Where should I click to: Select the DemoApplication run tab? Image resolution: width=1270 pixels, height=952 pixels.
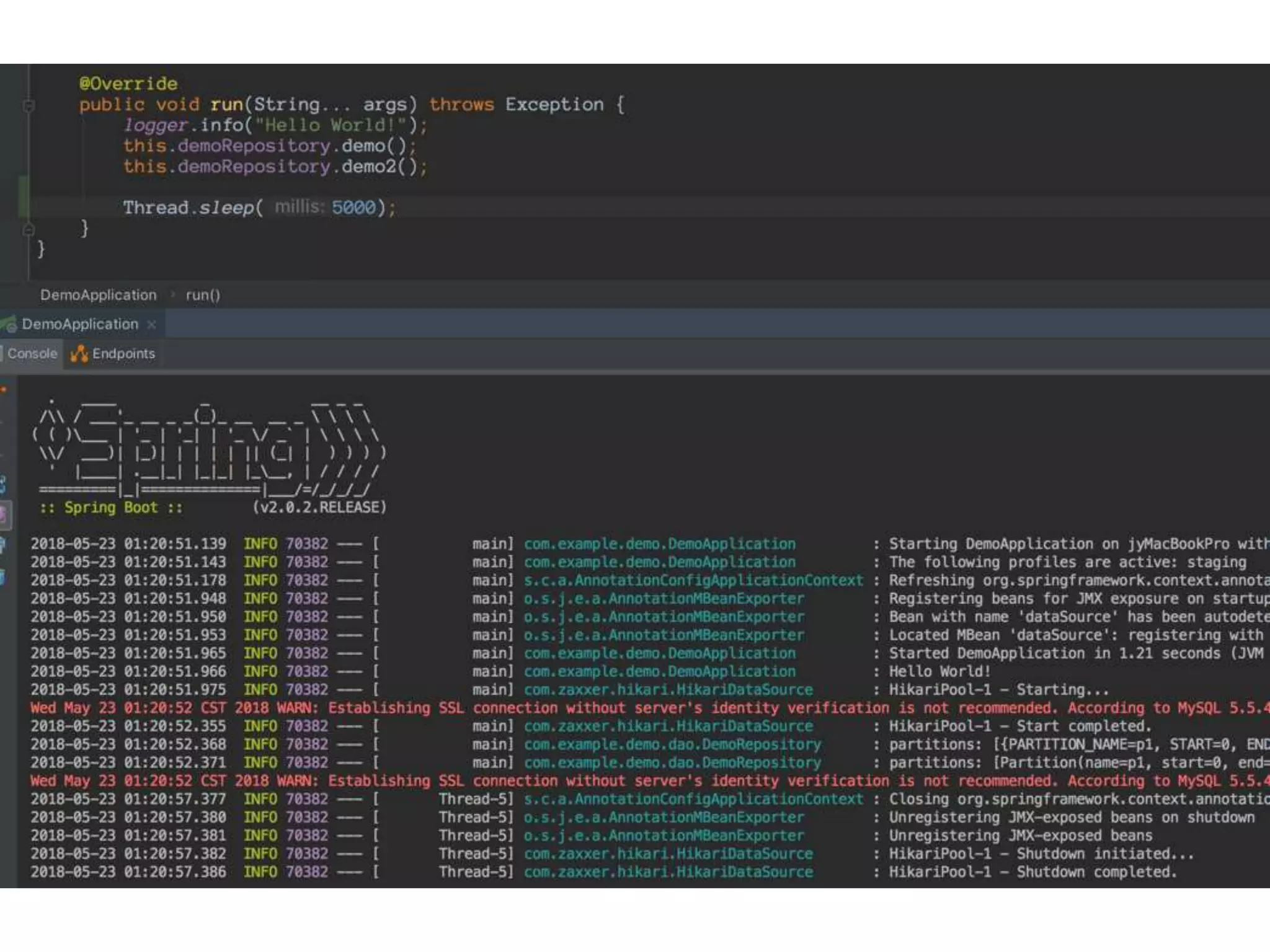[x=80, y=324]
